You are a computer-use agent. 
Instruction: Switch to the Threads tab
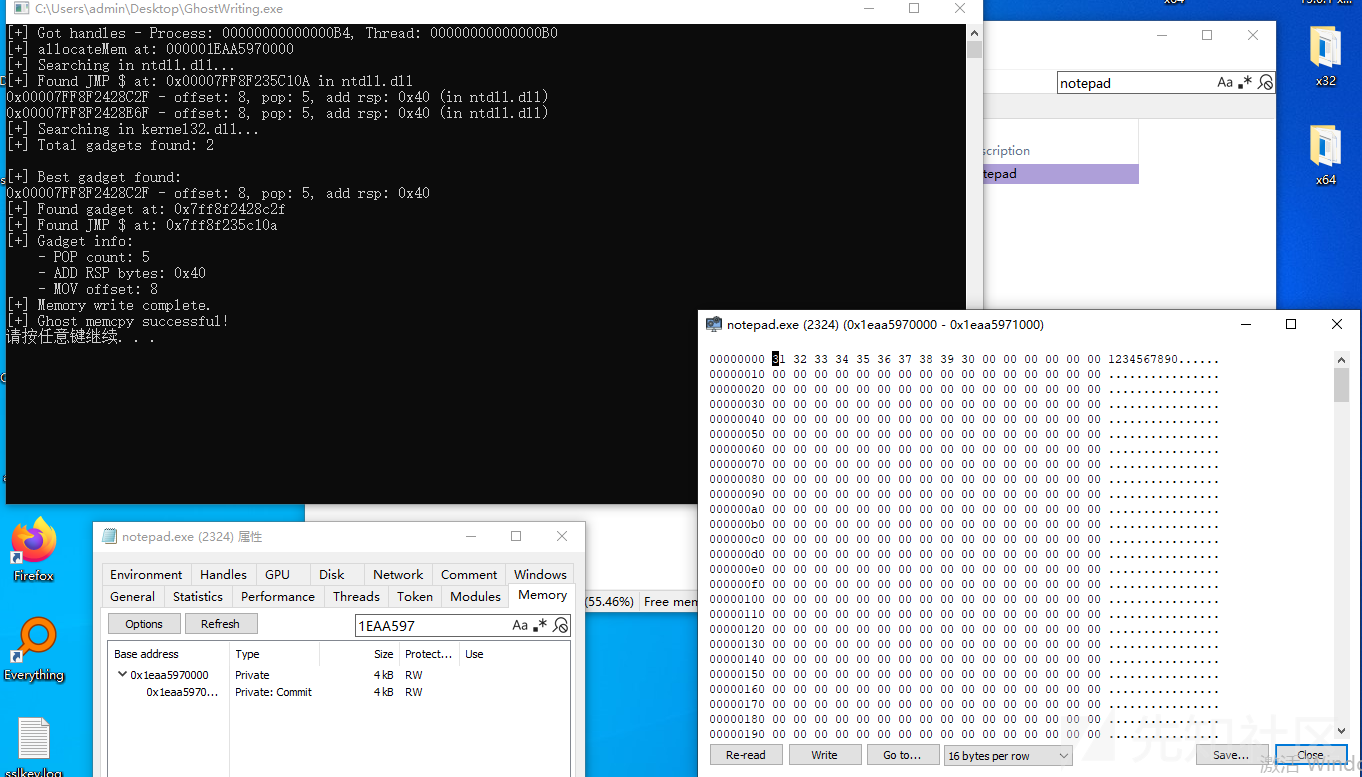(x=356, y=596)
